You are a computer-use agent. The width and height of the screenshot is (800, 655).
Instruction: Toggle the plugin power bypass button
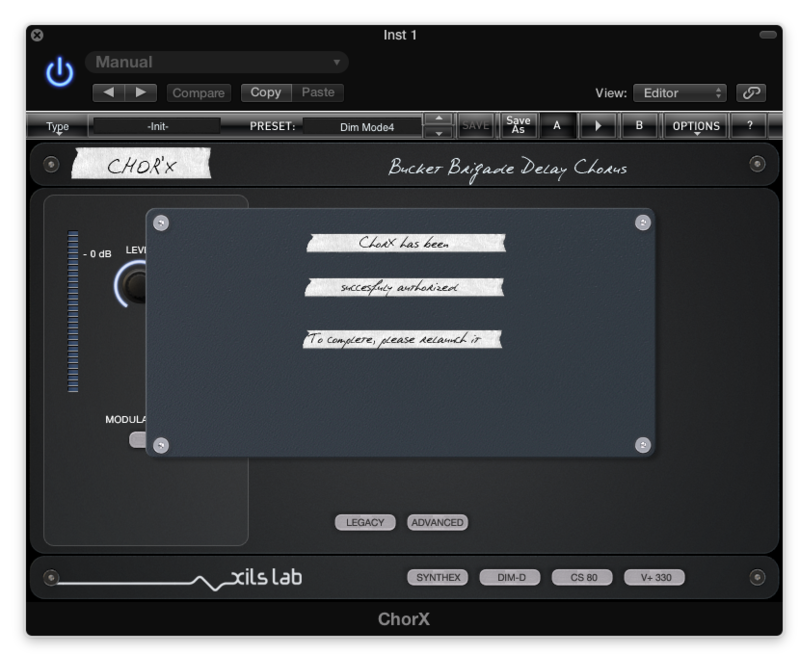point(60,72)
